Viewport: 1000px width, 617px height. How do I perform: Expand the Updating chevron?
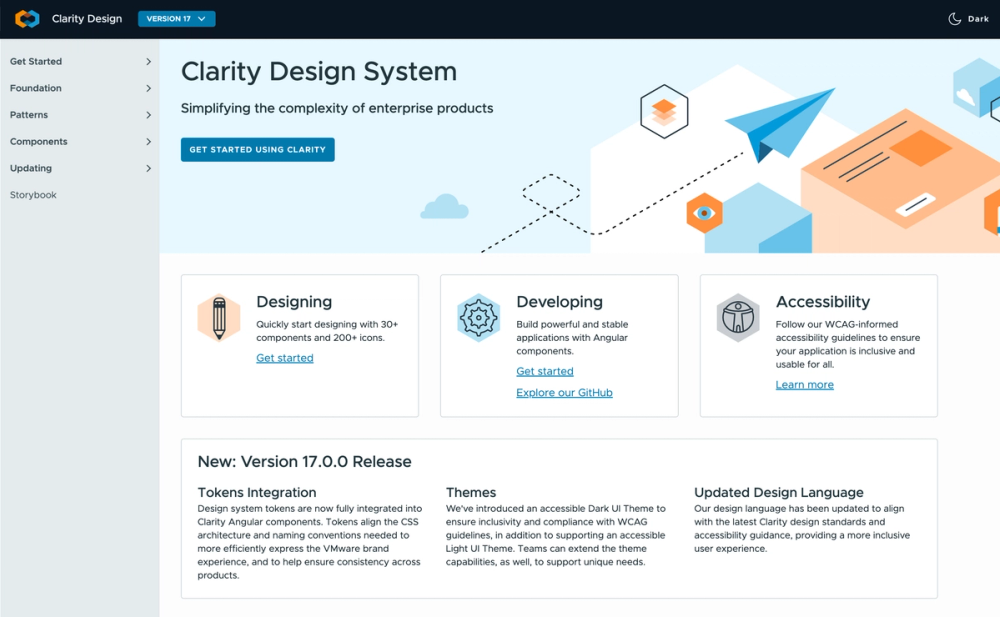click(x=148, y=168)
